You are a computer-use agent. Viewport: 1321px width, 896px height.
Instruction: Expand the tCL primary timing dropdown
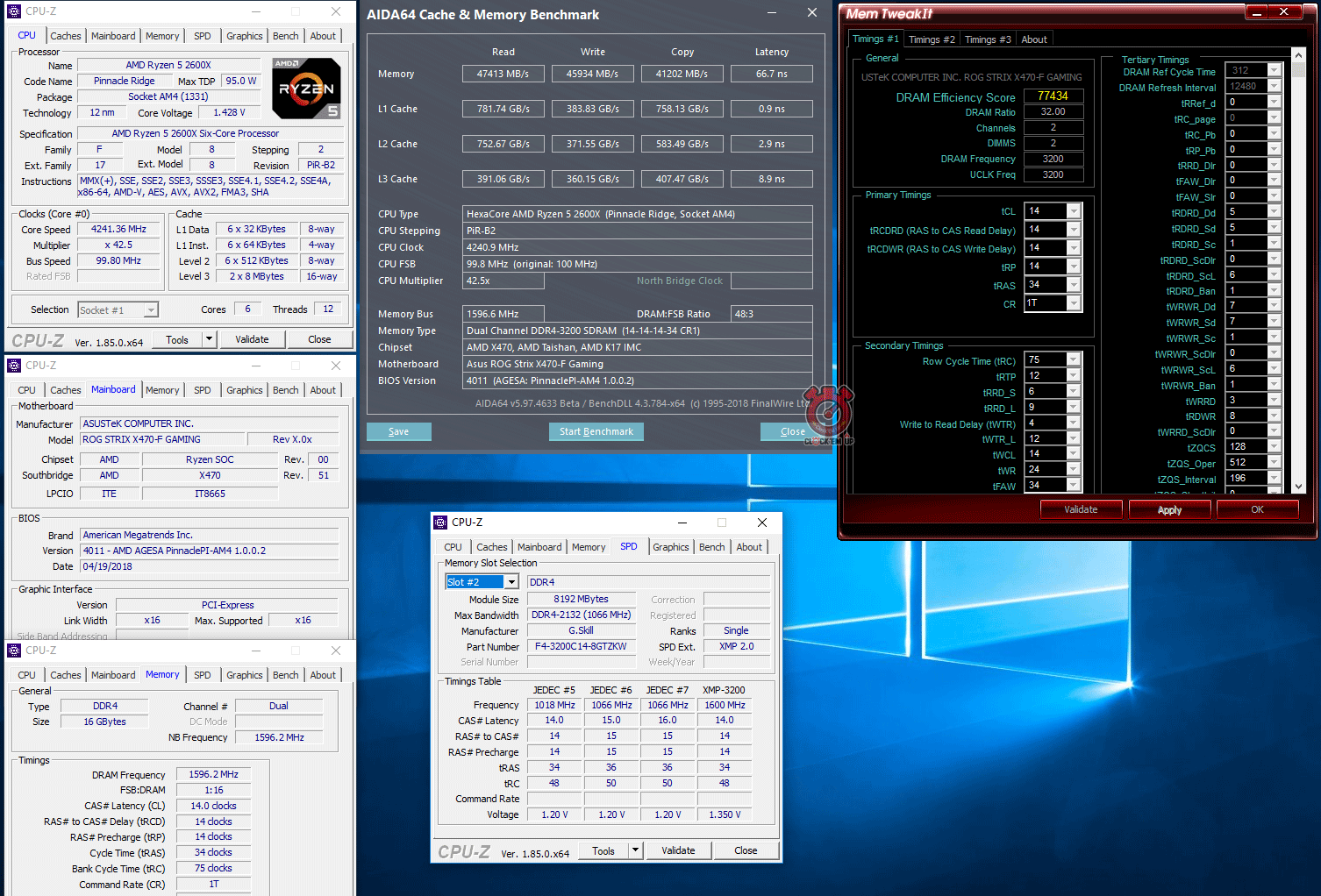[1074, 211]
